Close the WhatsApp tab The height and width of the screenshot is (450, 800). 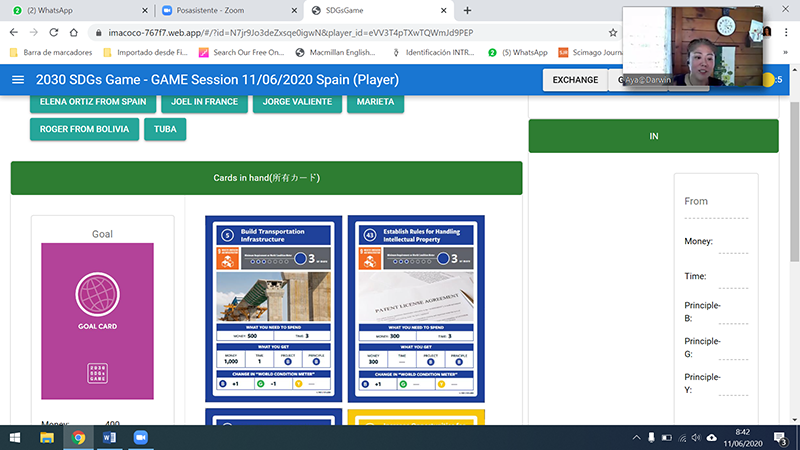coord(144,10)
